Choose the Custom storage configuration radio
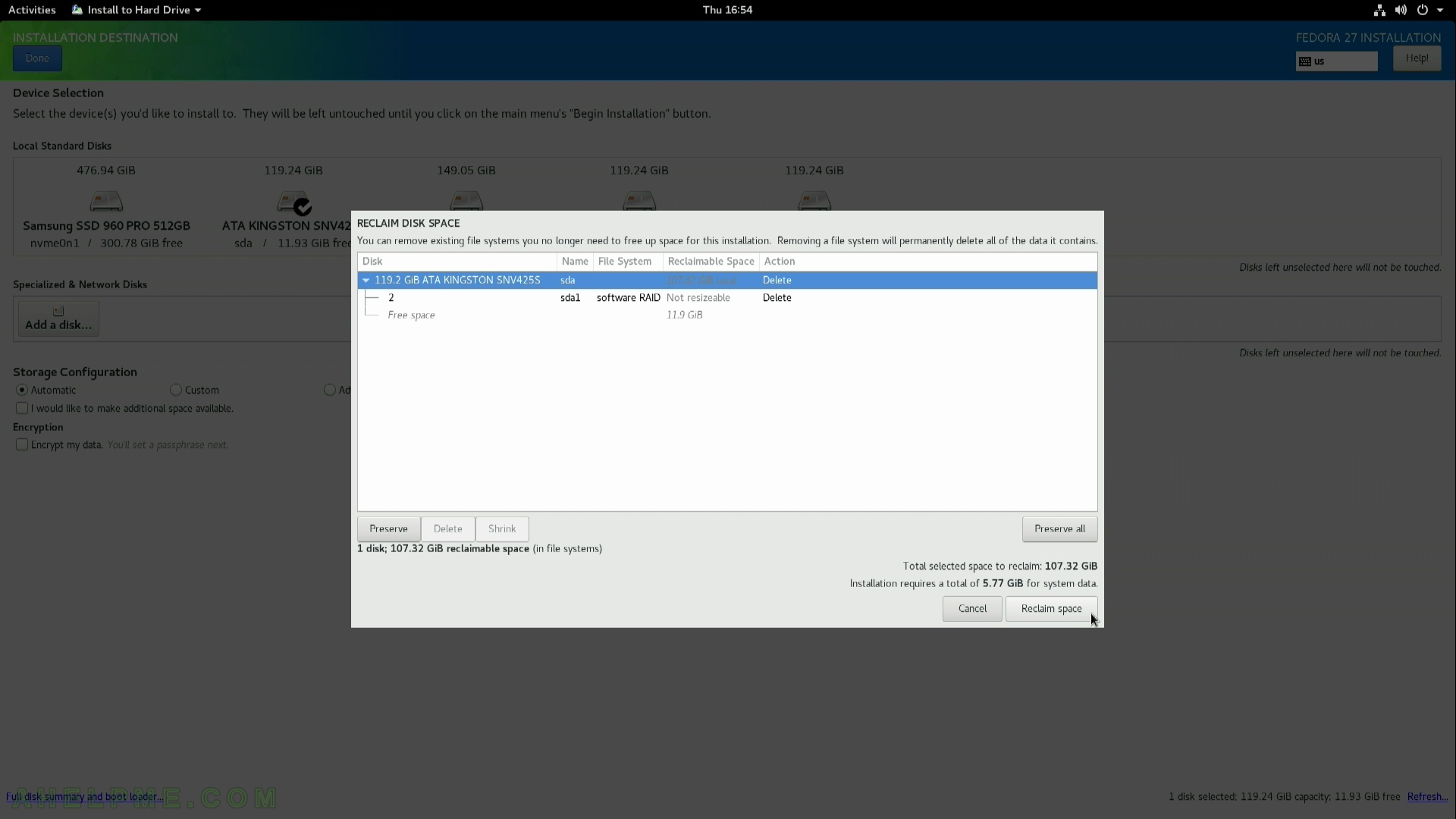Screen dimensions: 1456x819 pyautogui.click(x=176, y=390)
